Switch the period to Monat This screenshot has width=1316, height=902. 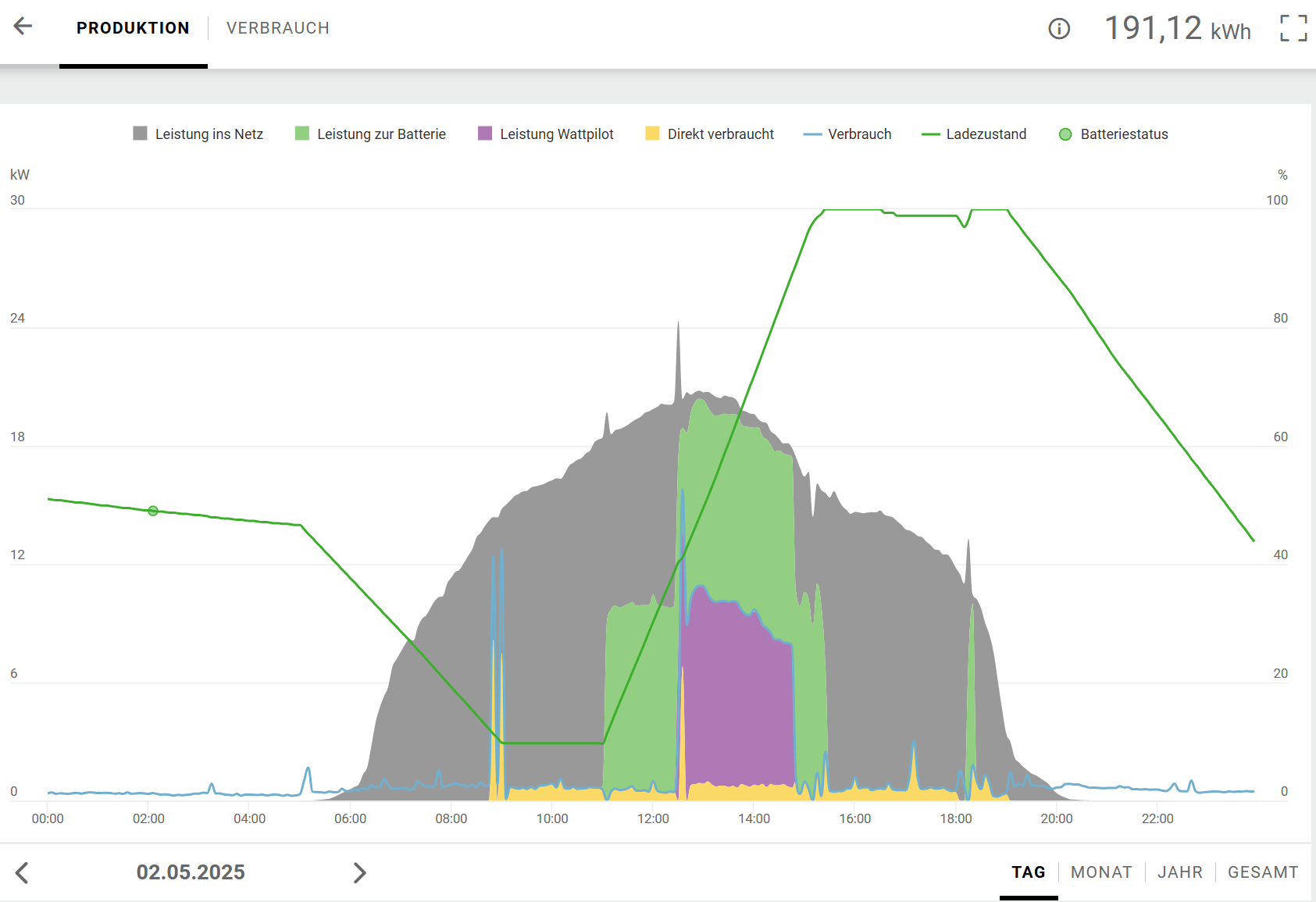point(1101,872)
